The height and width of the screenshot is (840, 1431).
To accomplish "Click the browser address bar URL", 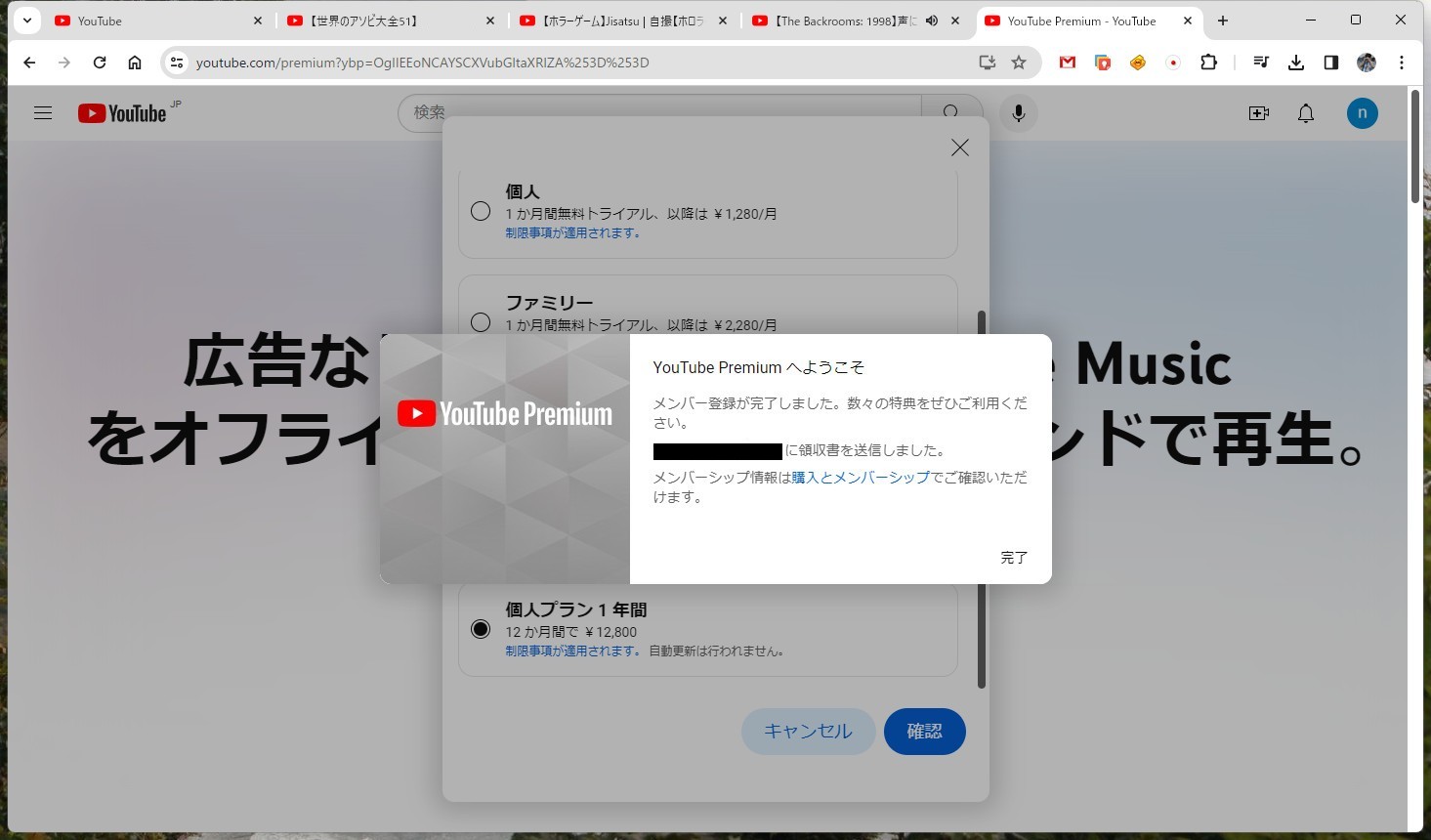I will click(x=422, y=63).
